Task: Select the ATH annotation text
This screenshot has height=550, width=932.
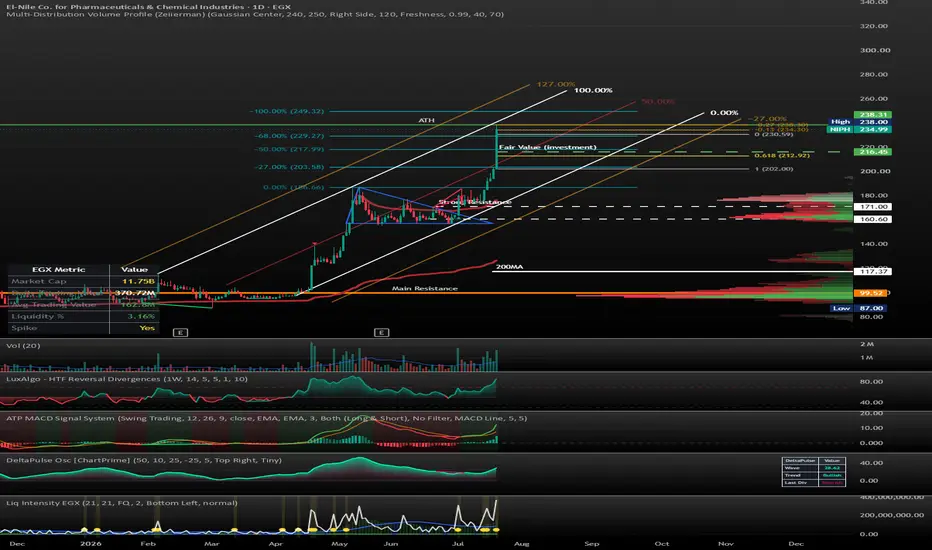Action: [426, 120]
